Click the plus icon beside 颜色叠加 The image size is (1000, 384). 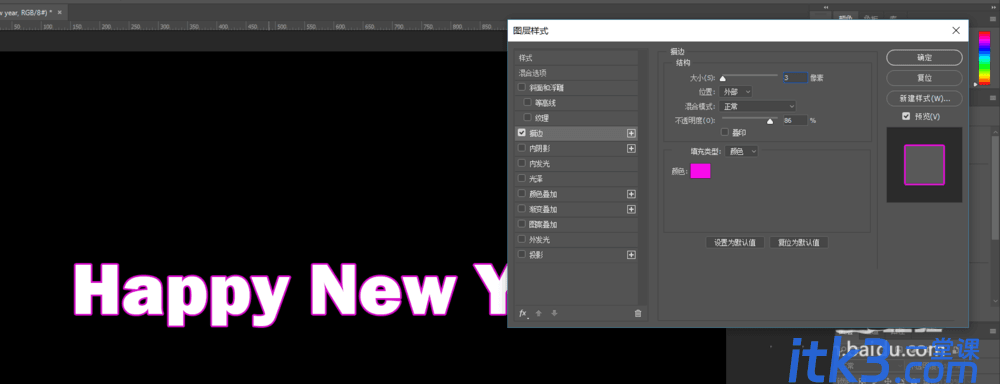631,194
